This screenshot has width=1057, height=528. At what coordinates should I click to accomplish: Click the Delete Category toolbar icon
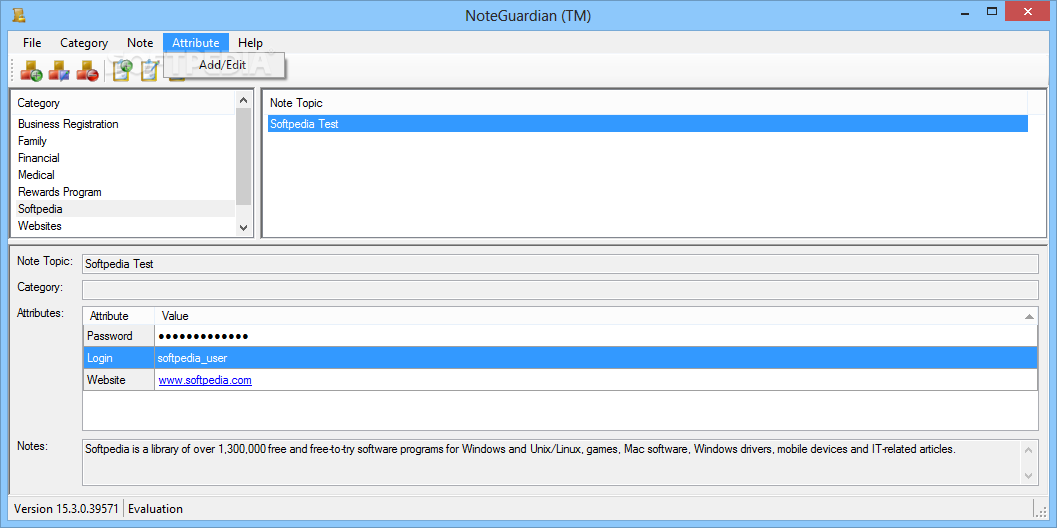click(87, 70)
